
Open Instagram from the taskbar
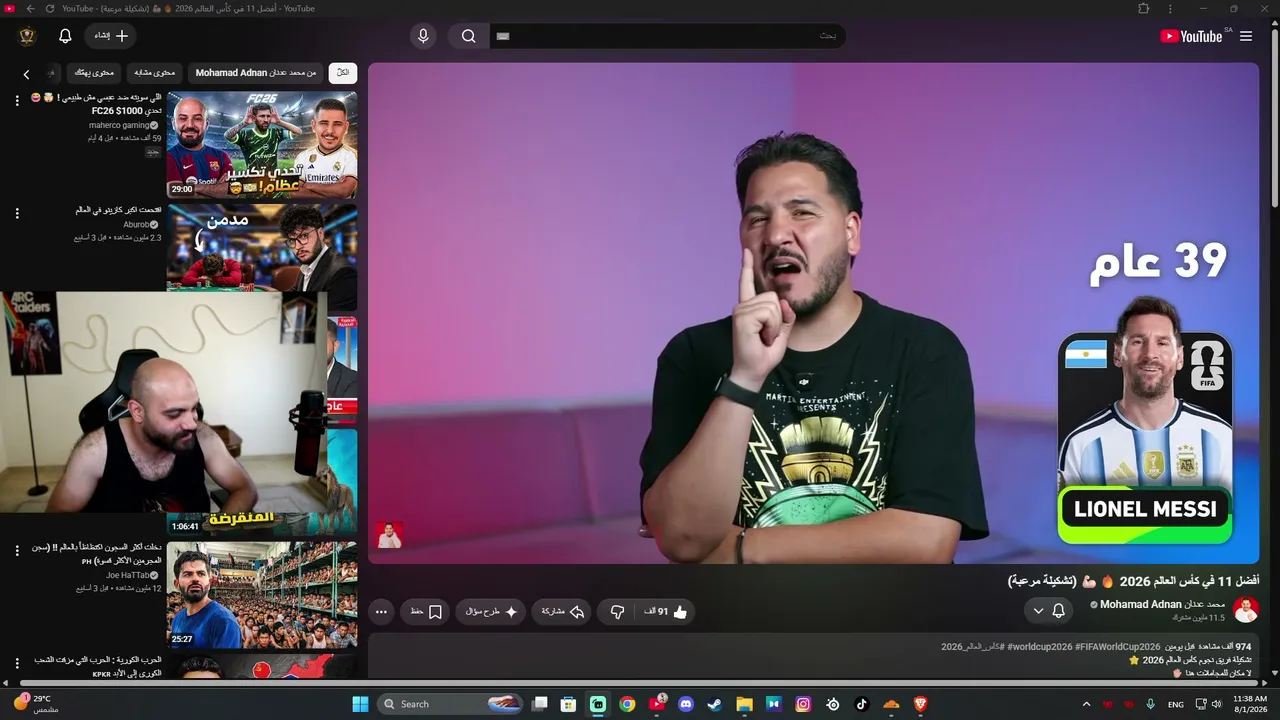point(803,704)
